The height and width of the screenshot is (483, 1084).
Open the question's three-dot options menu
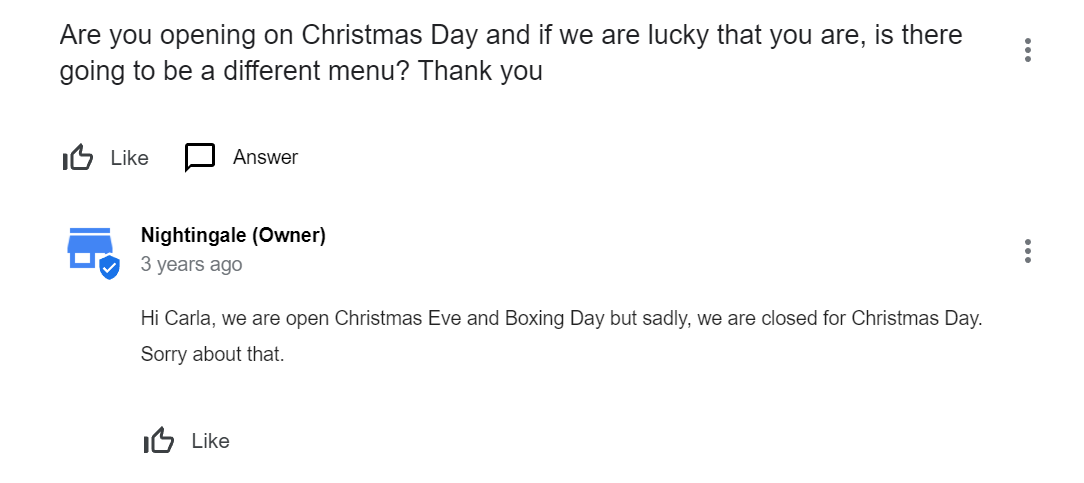point(1027,50)
